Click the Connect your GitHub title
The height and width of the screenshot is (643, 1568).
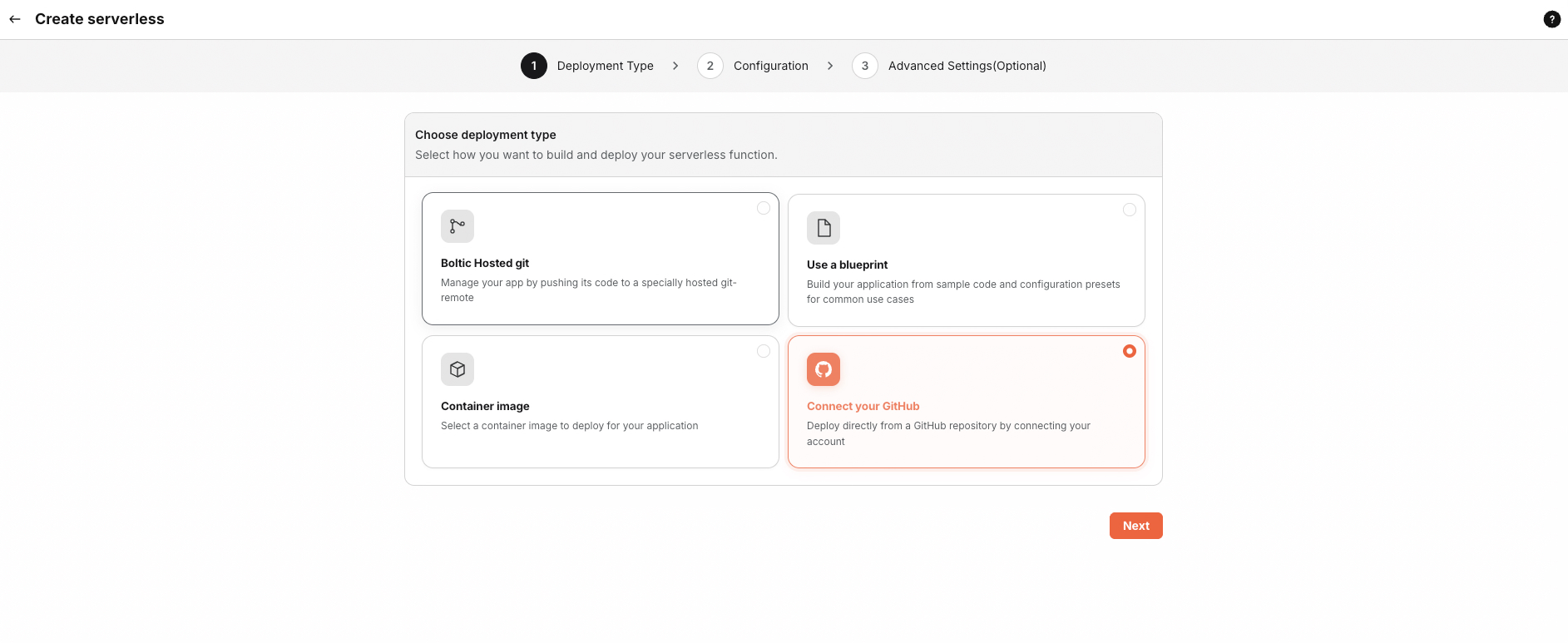click(x=863, y=406)
